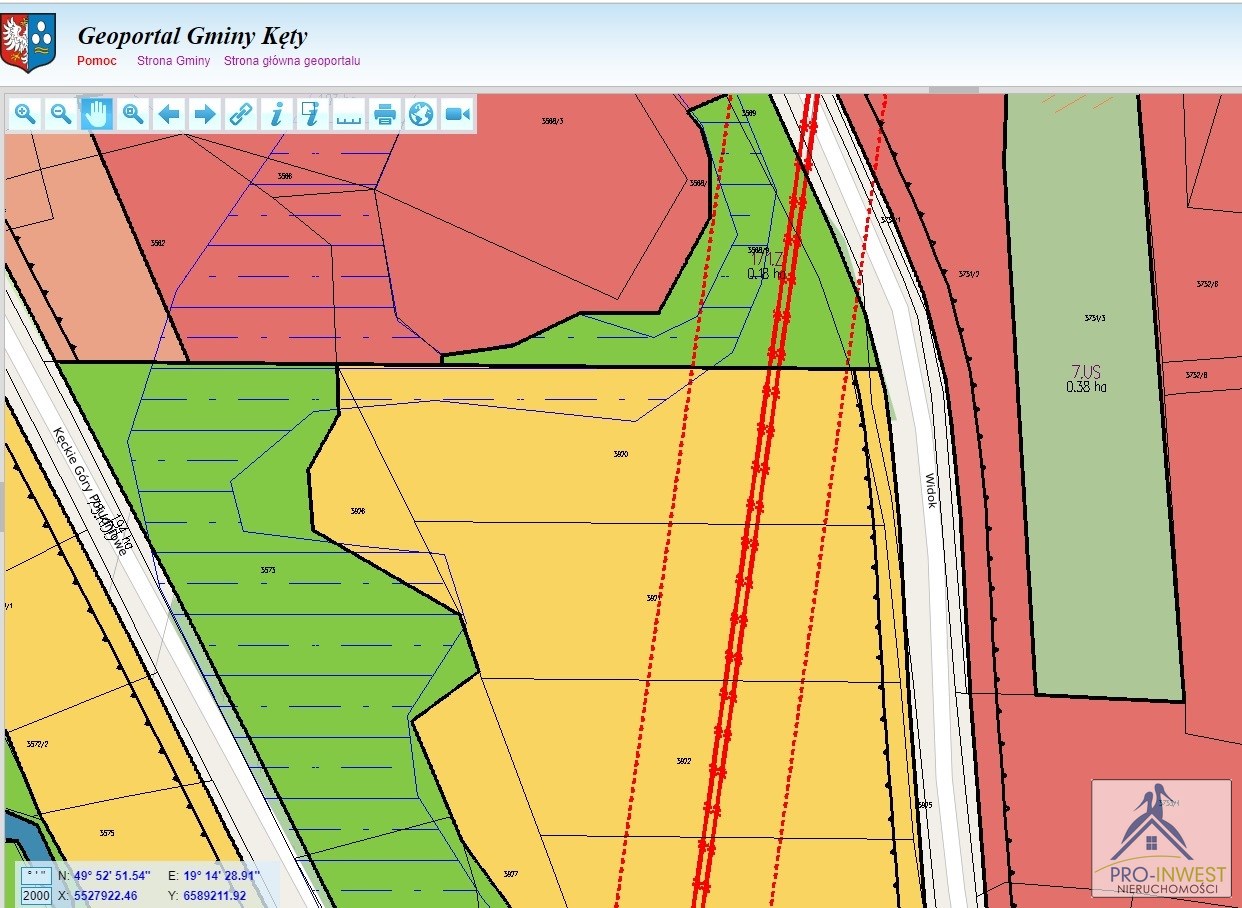Viewport: 1242px width, 908px height.
Task: Click parcel number 3602 on the map
Action: 683,761
